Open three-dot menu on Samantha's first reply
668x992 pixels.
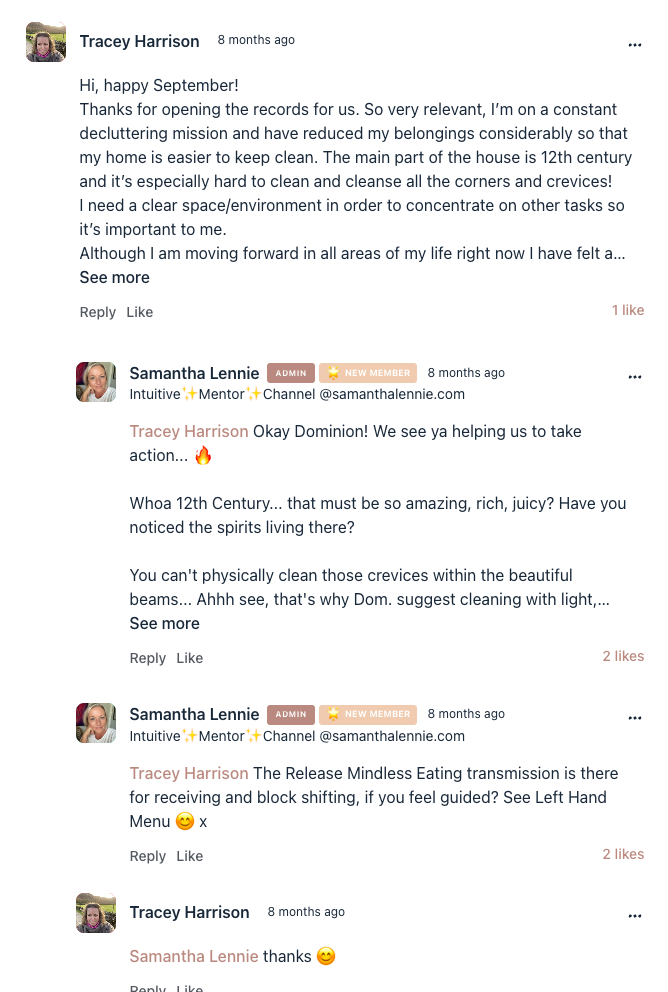(634, 377)
